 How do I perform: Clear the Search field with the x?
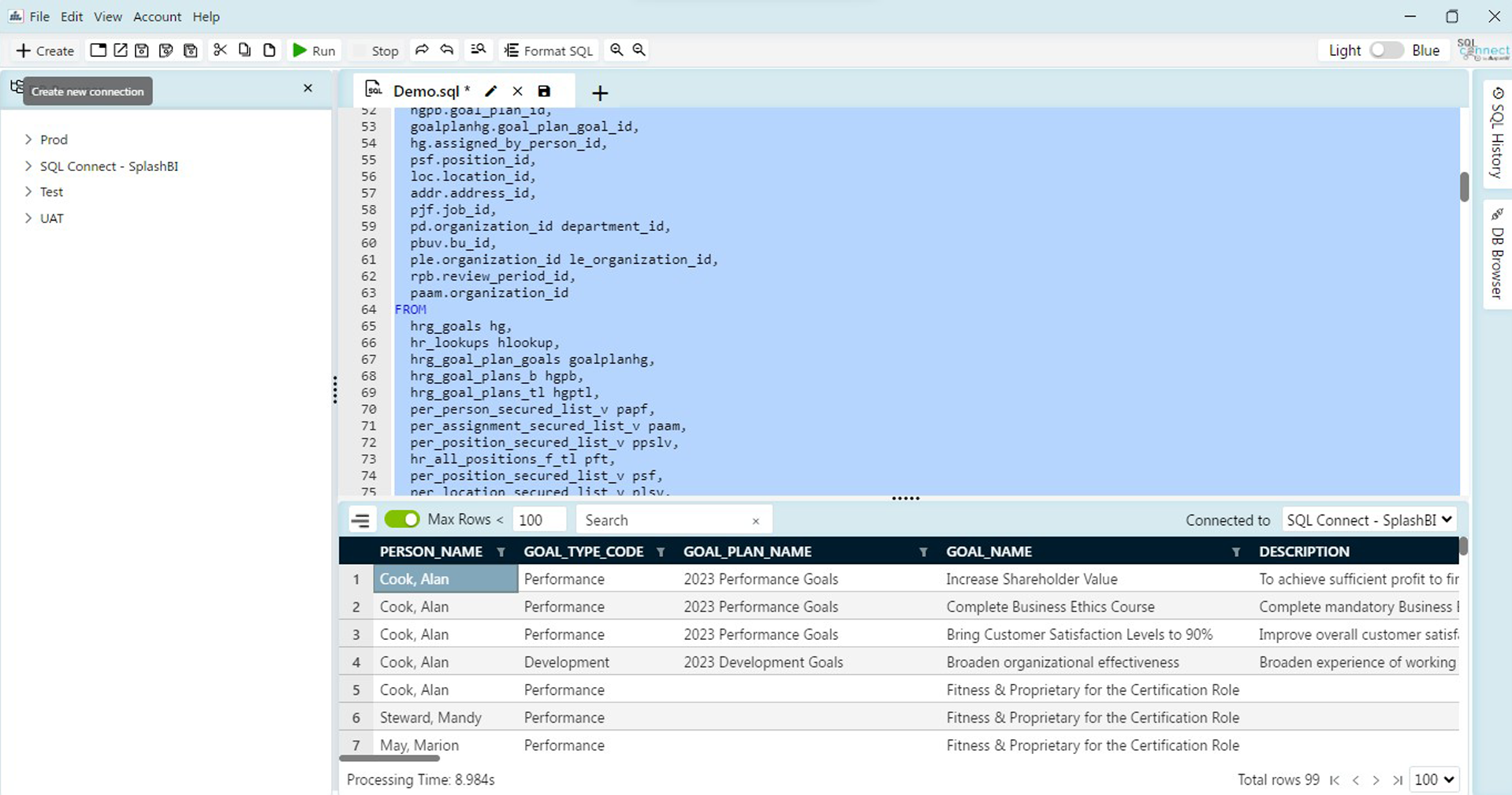click(x=754, y=520)
